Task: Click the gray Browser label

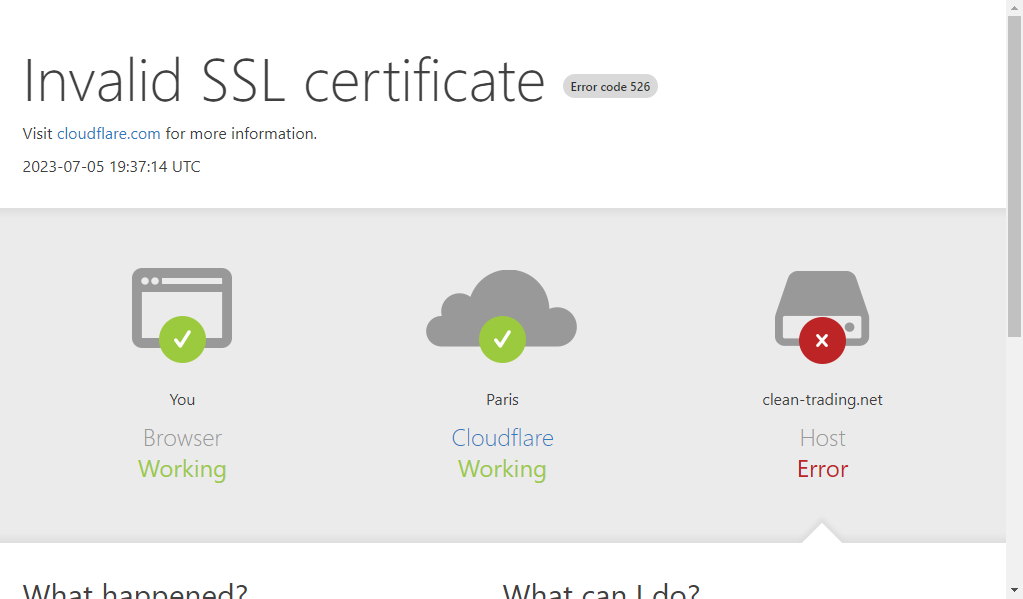Action: click(x=182, y=438)
